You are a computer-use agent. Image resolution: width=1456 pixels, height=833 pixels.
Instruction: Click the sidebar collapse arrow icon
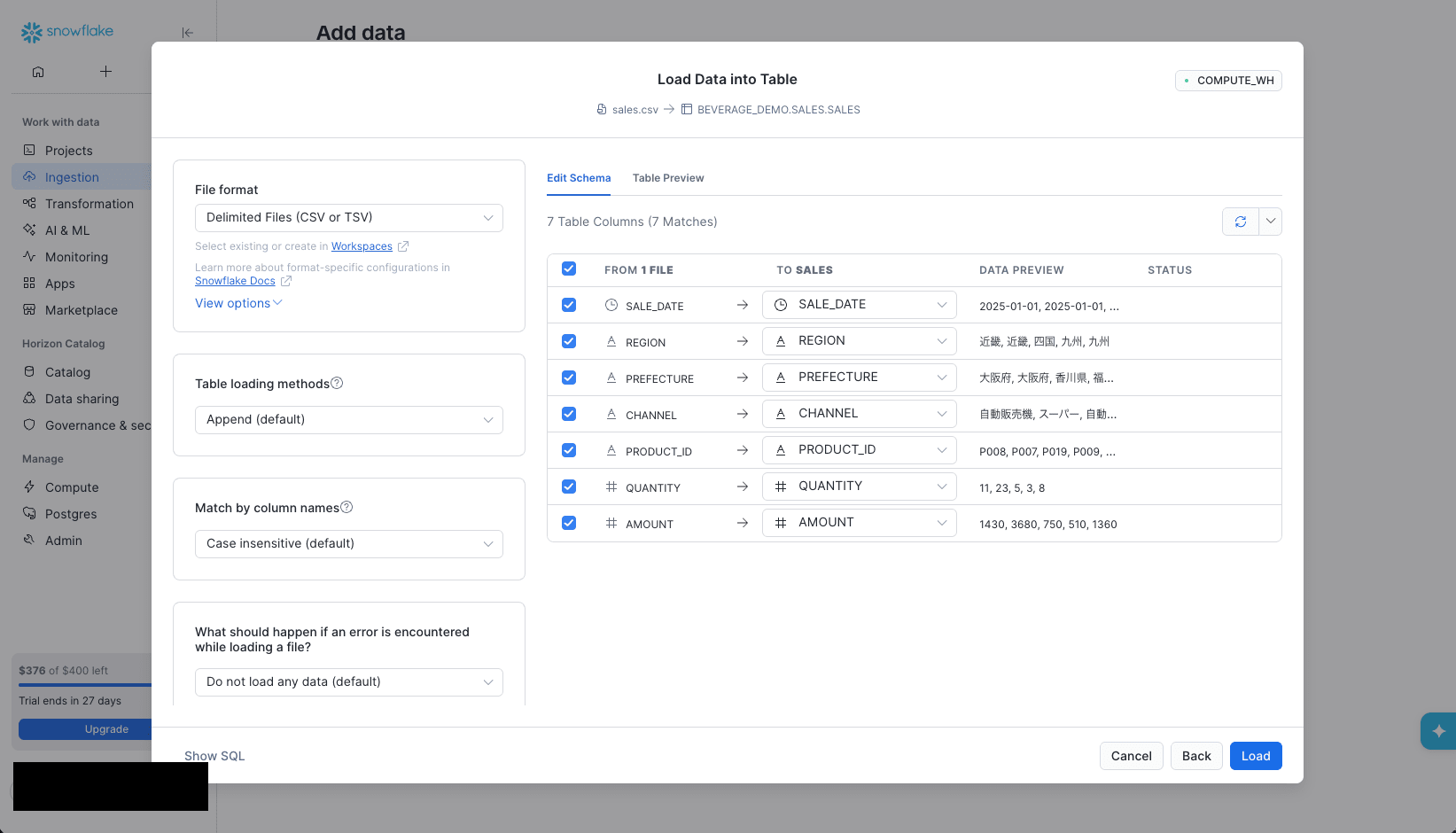click(x=187, y=33)
